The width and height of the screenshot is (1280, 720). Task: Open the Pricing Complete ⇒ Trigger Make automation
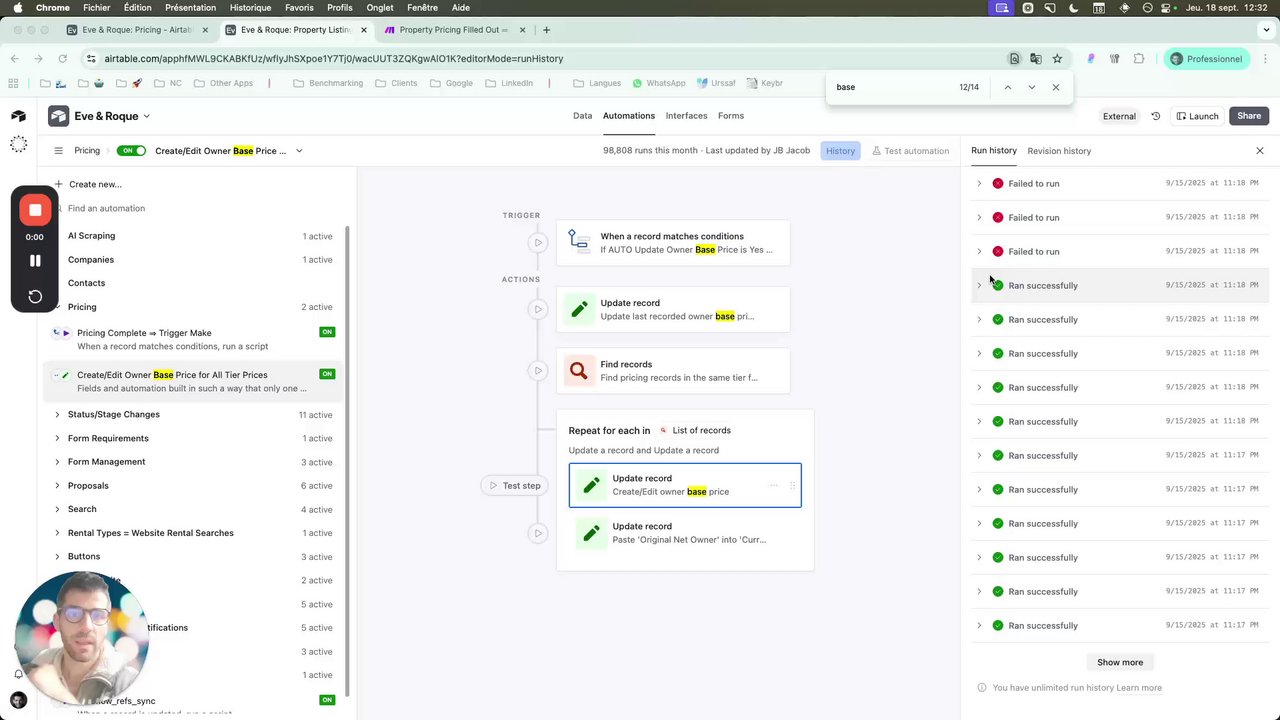pos(192,339)
